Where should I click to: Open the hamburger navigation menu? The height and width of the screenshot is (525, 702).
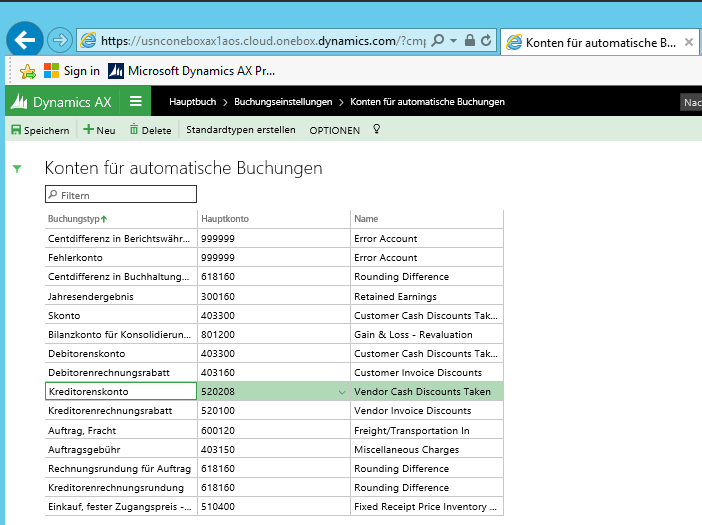[x=135, y=101]
